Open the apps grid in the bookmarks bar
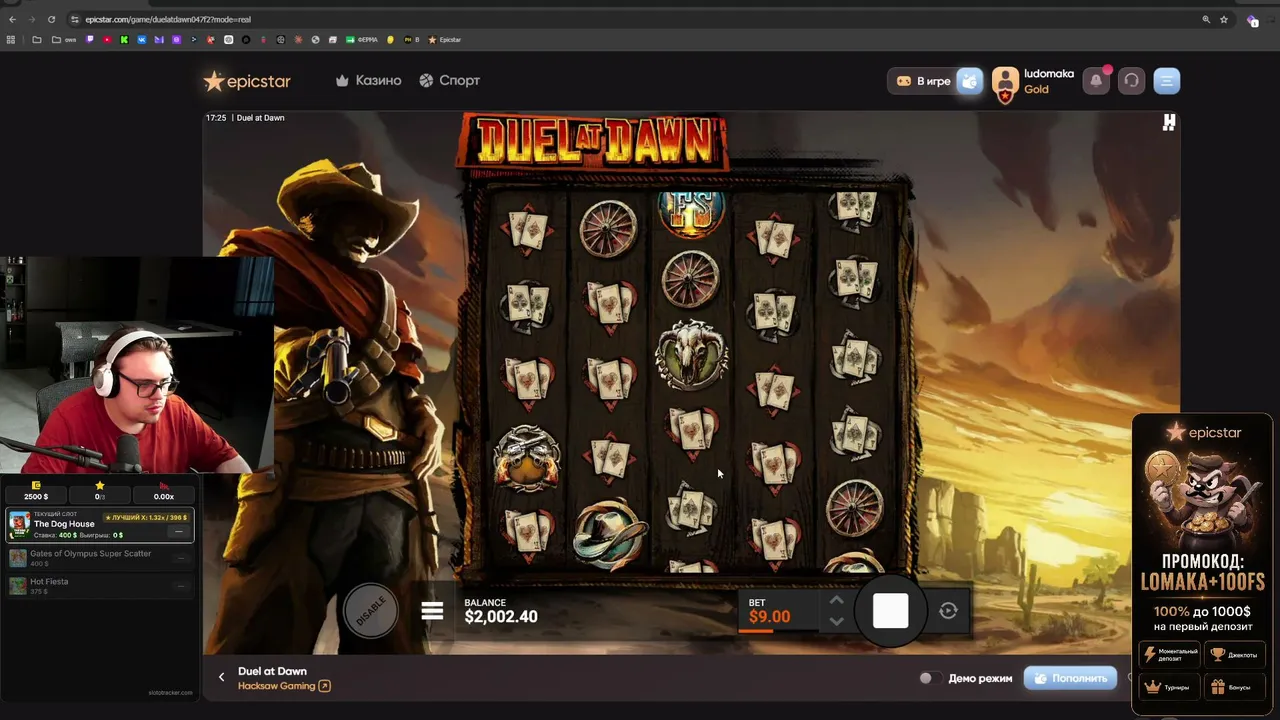This screenshot has width=1280, height=720. coord(11,40)
